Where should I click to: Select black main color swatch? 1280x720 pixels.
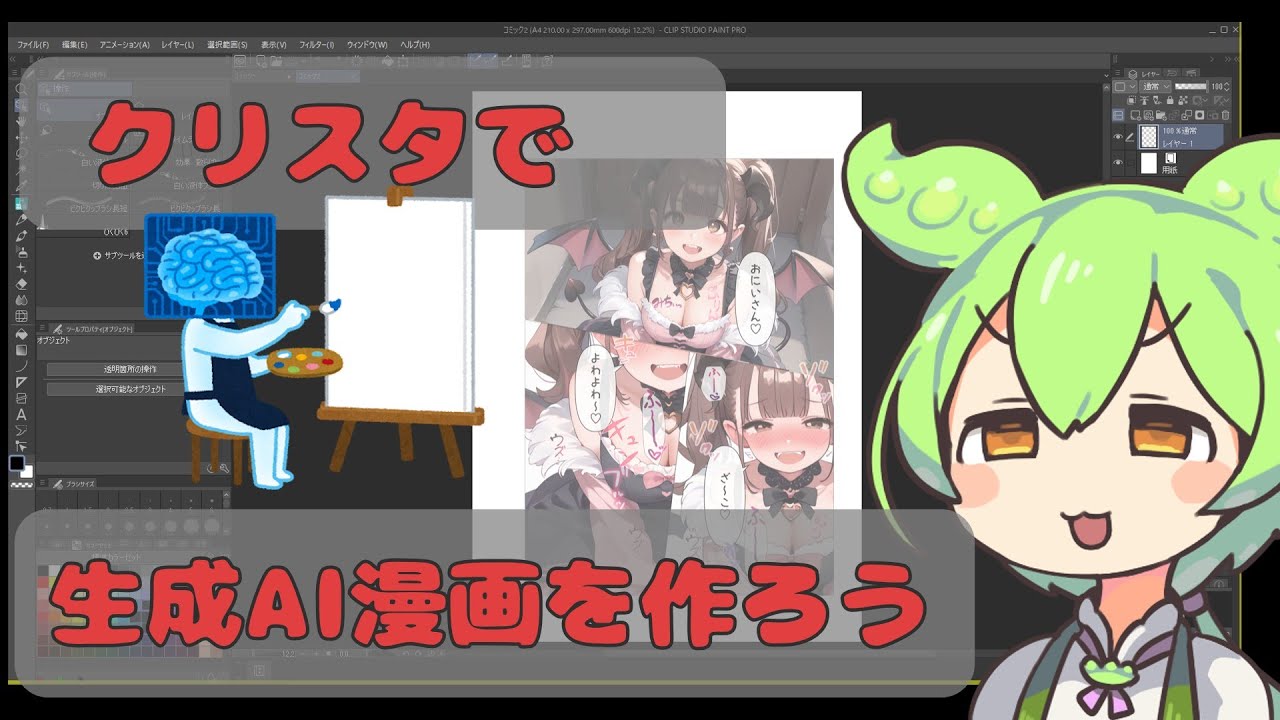point(16,463)
